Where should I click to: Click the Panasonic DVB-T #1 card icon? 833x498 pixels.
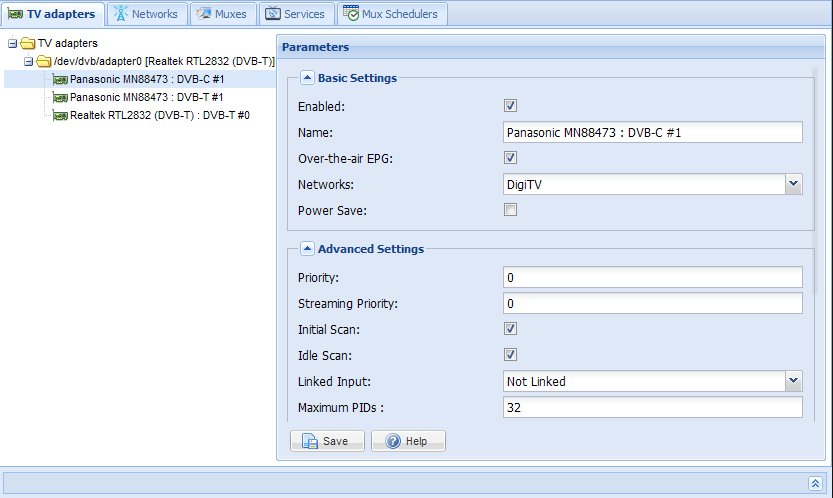pos(61,98)
